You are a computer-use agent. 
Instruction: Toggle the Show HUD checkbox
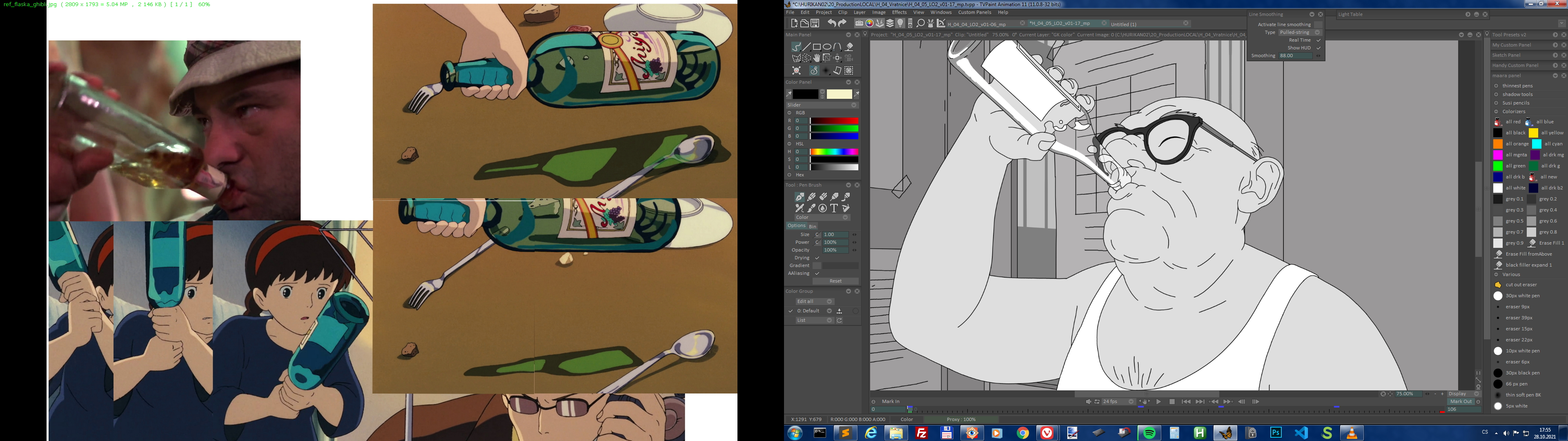coord(1319,48)
